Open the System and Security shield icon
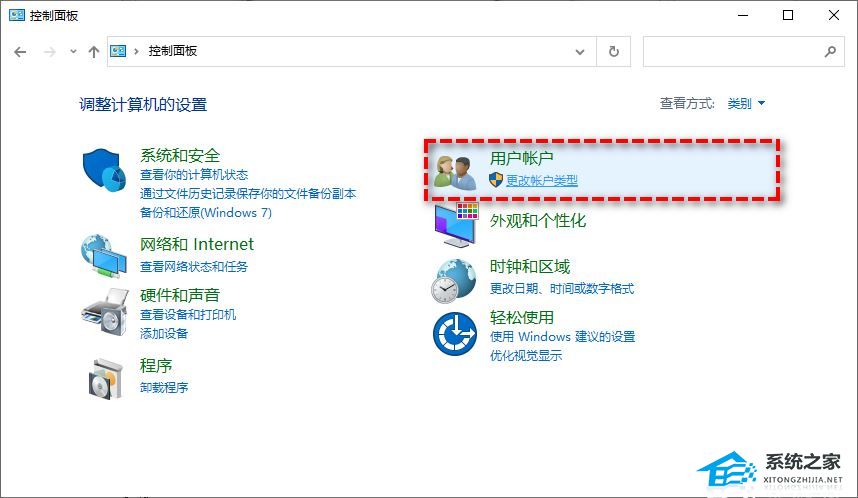 tap(104, 170)
